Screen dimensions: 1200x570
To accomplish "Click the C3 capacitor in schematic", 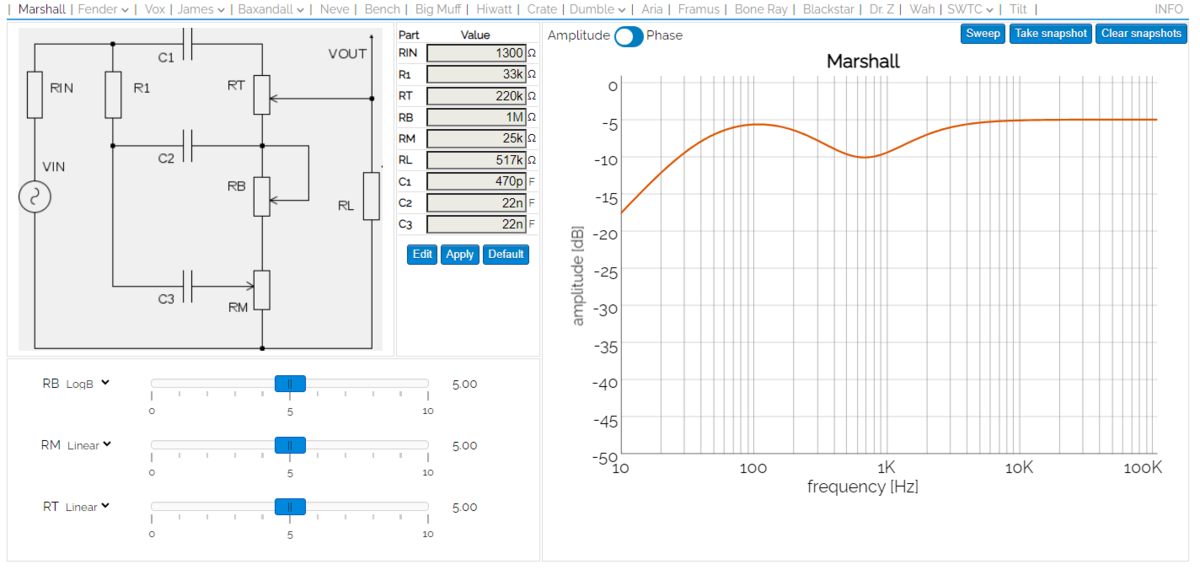I will 189,286.
